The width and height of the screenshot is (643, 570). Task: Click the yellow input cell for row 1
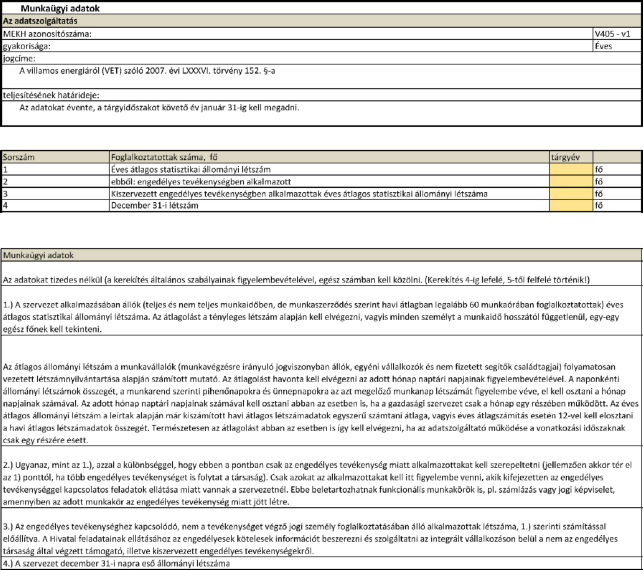click(x=570, y=170)
